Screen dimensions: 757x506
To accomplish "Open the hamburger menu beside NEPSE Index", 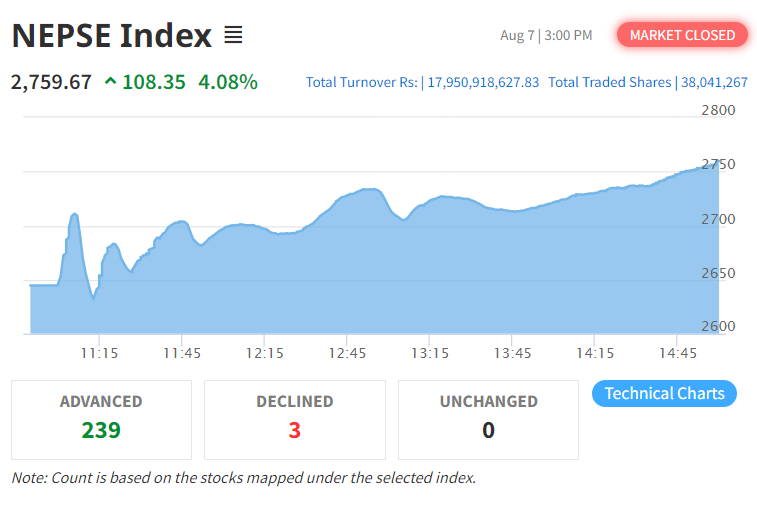I will [233, 36].
